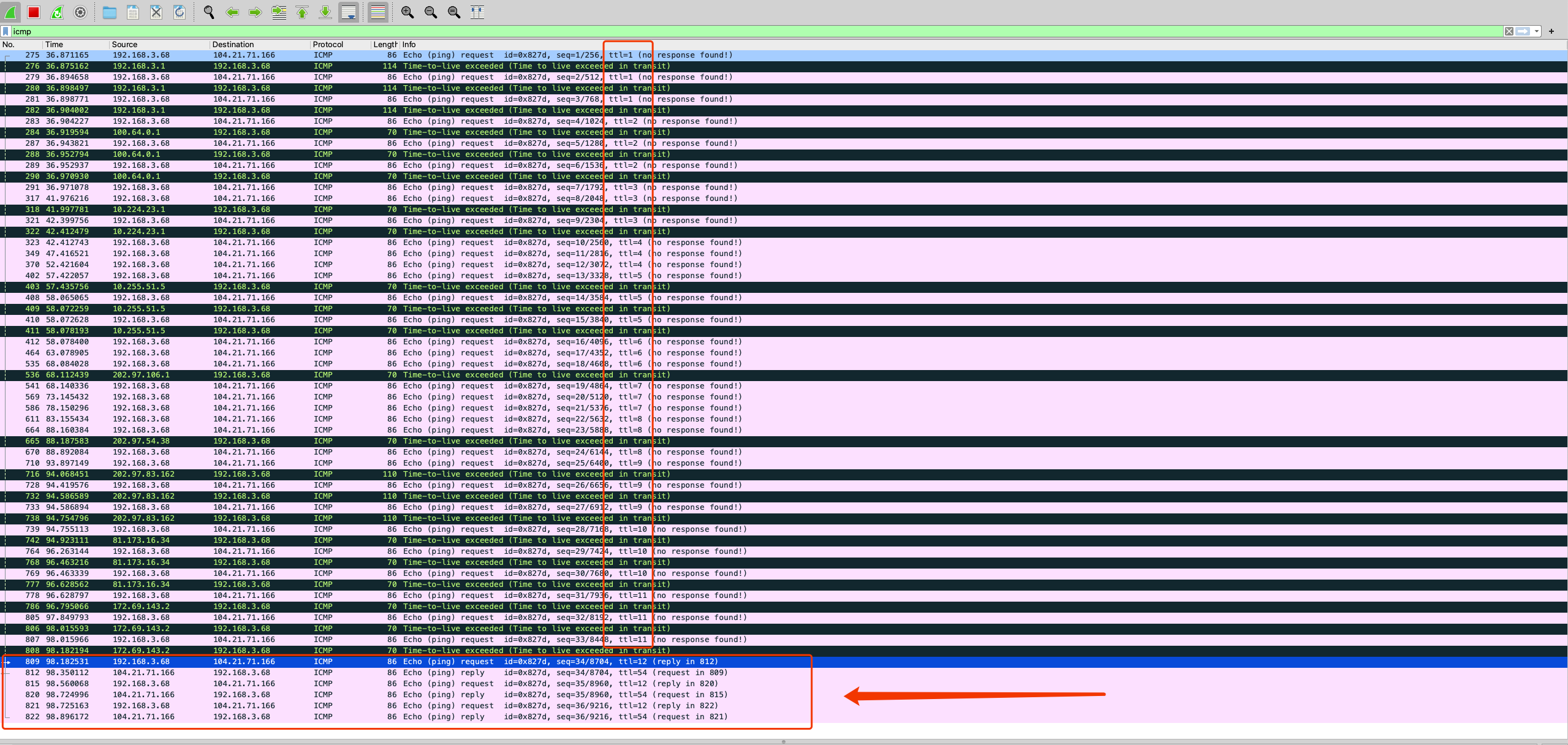Start capturing packets with the shark fin icon
1568x745 pixels.
point(11,12)
